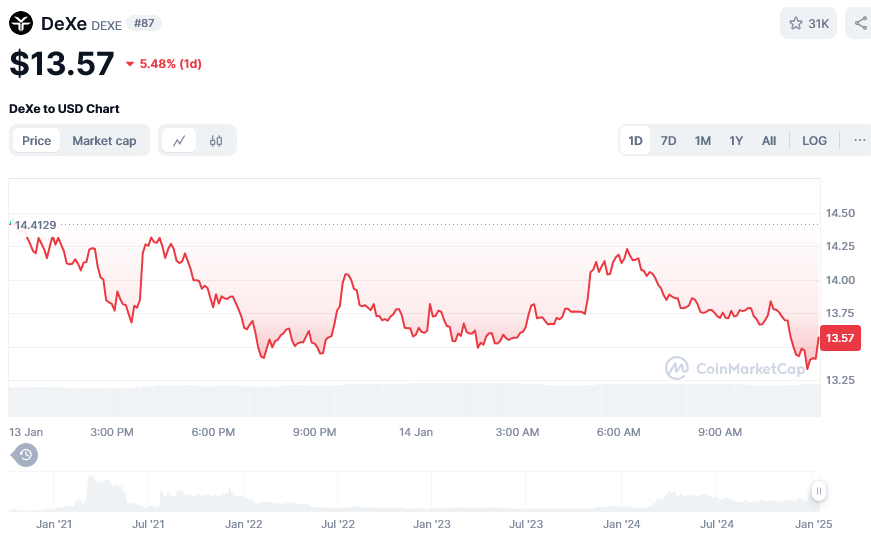This screenshot has height=537, width=871.
Task: Click the 14.00 y-axis label
Action: [x=840, y=280]
